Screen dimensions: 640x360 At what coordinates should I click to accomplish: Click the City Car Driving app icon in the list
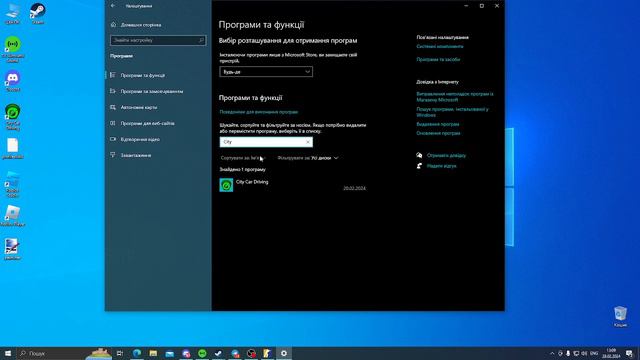click(226, 185)
